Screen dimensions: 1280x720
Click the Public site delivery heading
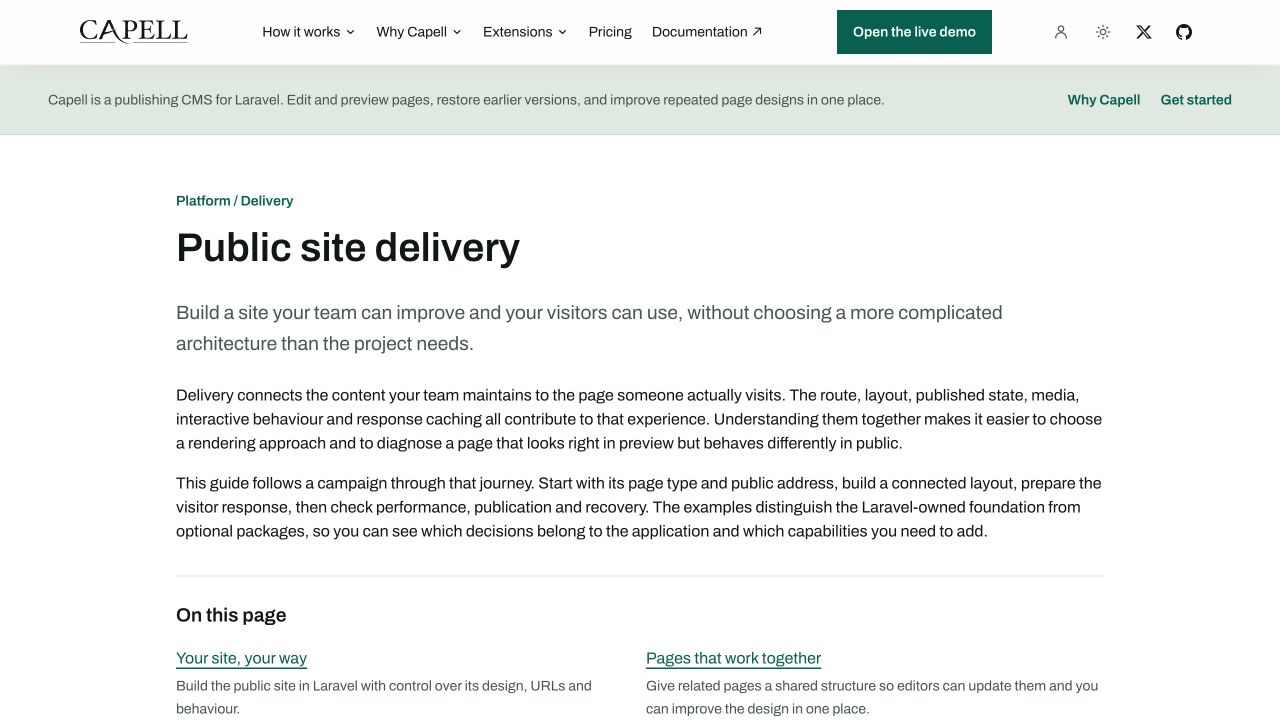pos(348,247)
